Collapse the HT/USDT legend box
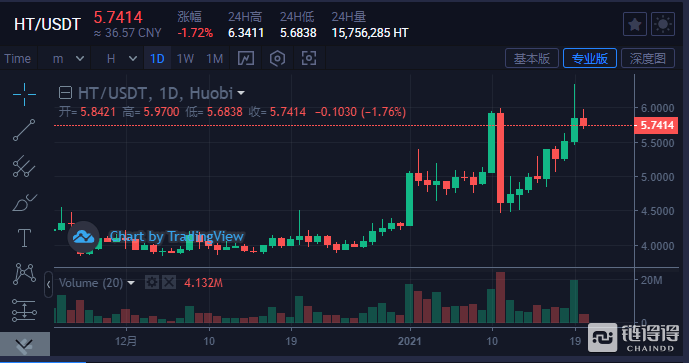 (x=65, y=93)
